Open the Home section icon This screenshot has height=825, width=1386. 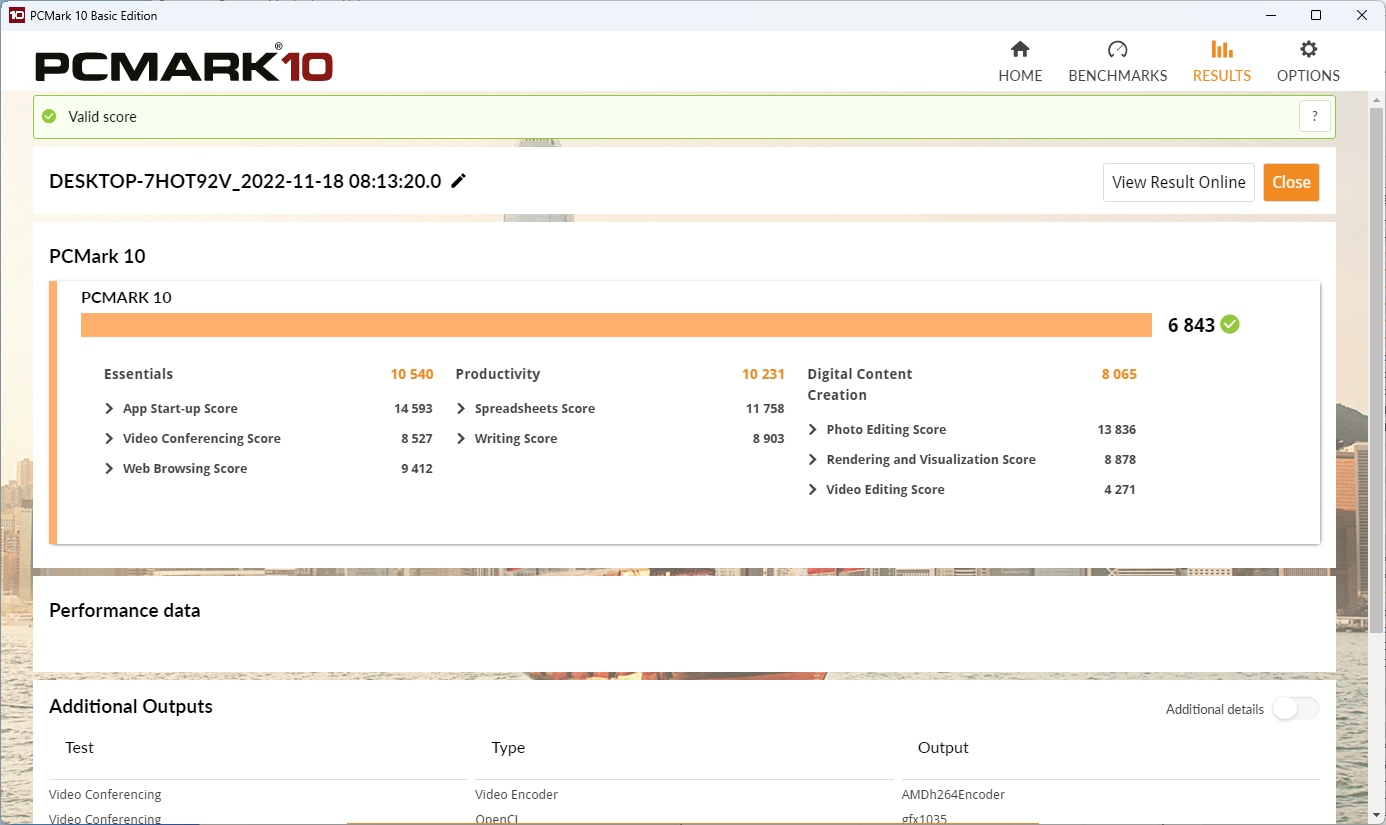tap(1020, 50)
